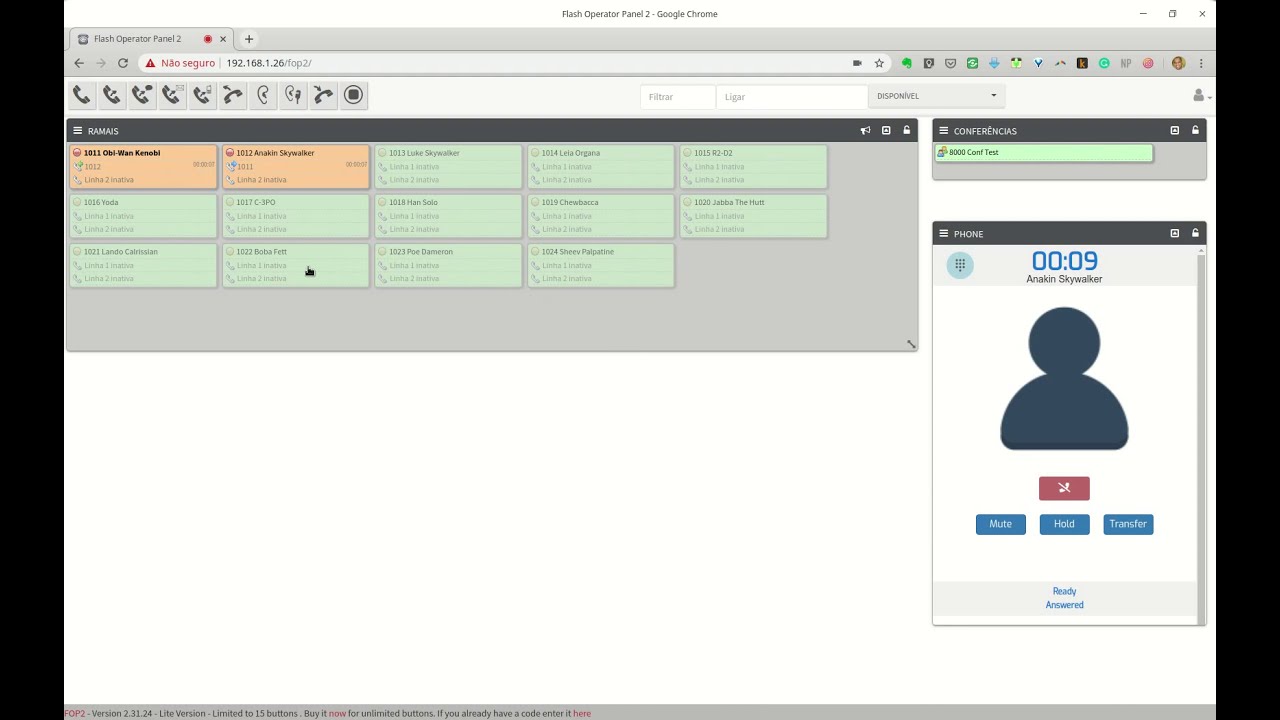Click the Listen ear icon
The height and width of the screenshot is (720, 1280).
[263, 95]
